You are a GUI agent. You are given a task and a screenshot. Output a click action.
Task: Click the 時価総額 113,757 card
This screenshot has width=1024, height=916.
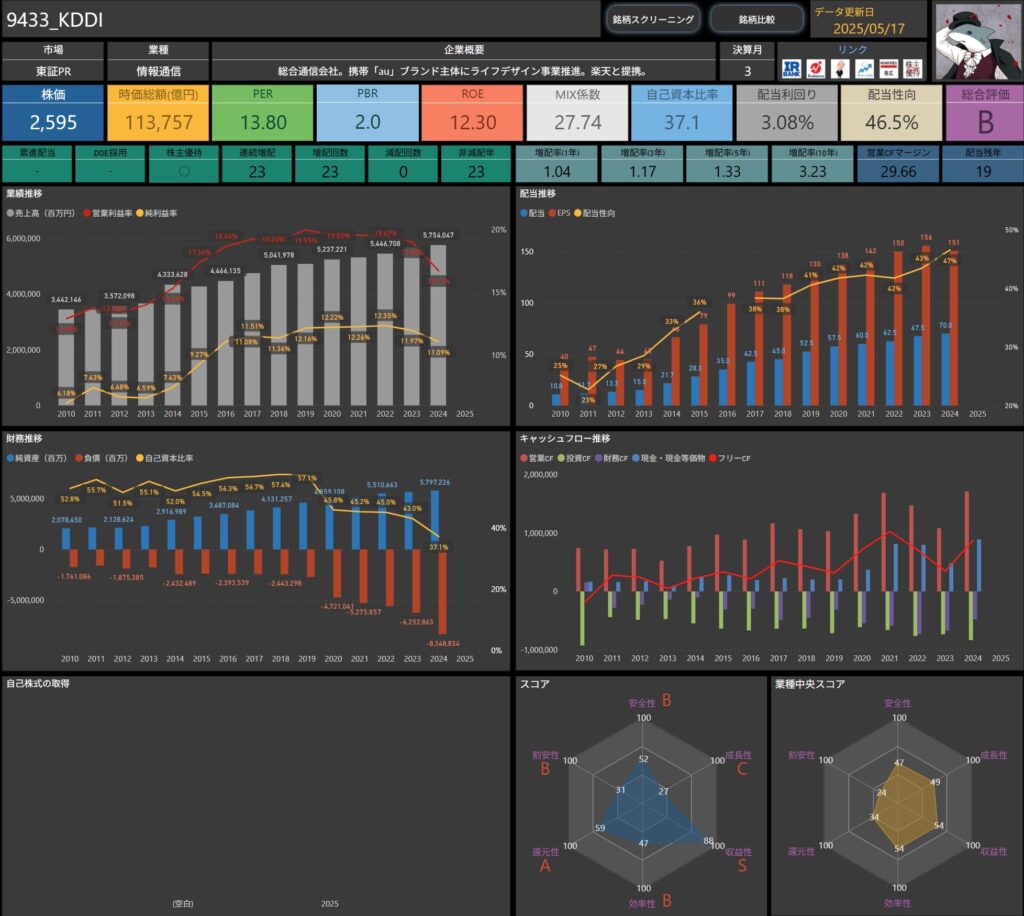point(158,112)
